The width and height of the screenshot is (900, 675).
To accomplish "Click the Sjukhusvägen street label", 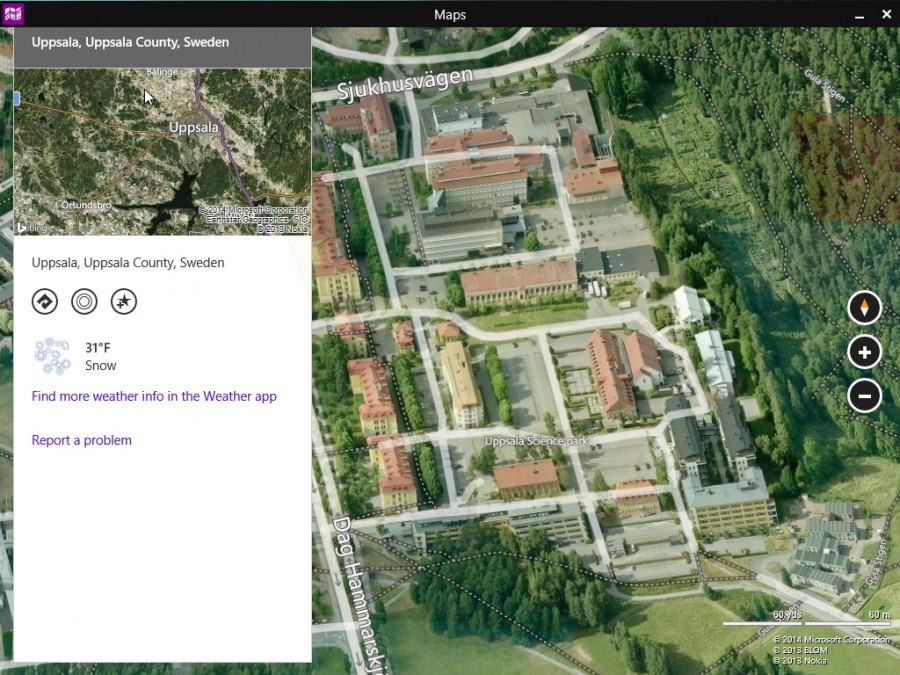I will [x=406, y=84].
